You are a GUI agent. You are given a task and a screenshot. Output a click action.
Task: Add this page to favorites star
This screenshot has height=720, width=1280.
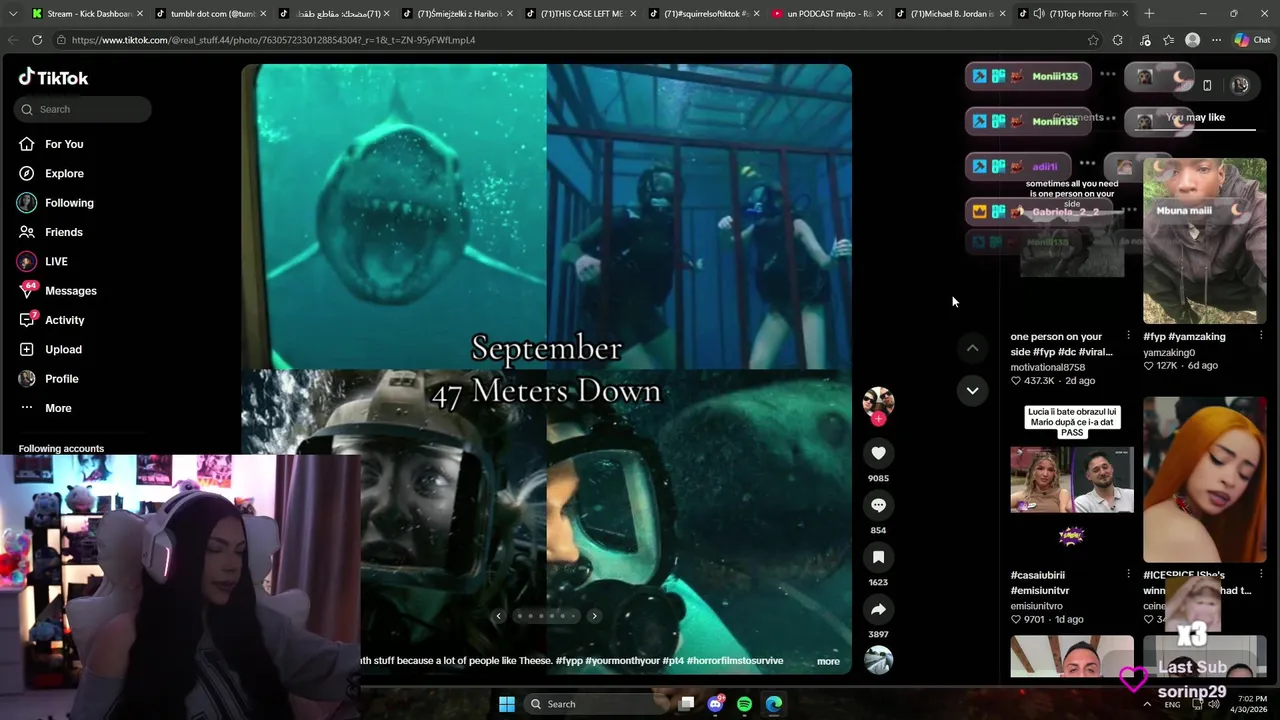click(x=1093, y=40)
